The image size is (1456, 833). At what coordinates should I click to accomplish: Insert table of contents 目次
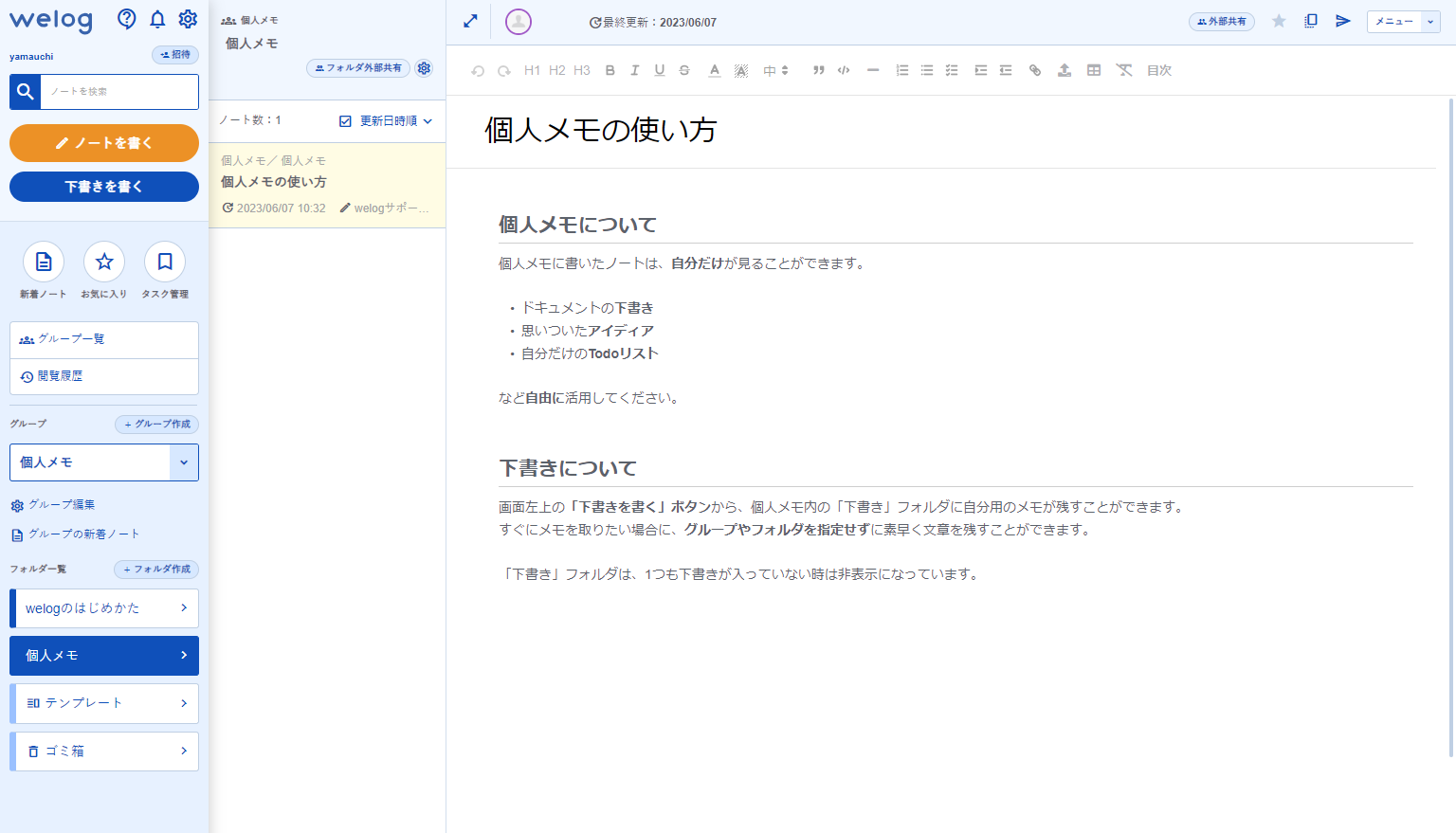(1159, 70)
